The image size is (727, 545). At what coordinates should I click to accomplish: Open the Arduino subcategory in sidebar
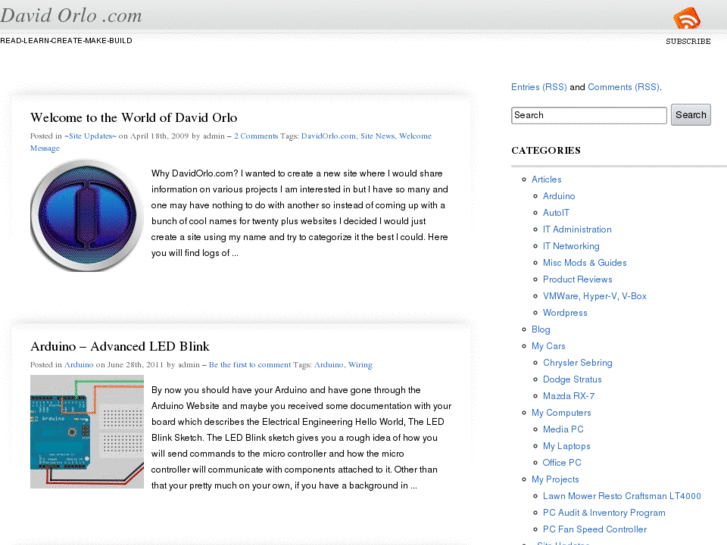(x=559, y=196)
